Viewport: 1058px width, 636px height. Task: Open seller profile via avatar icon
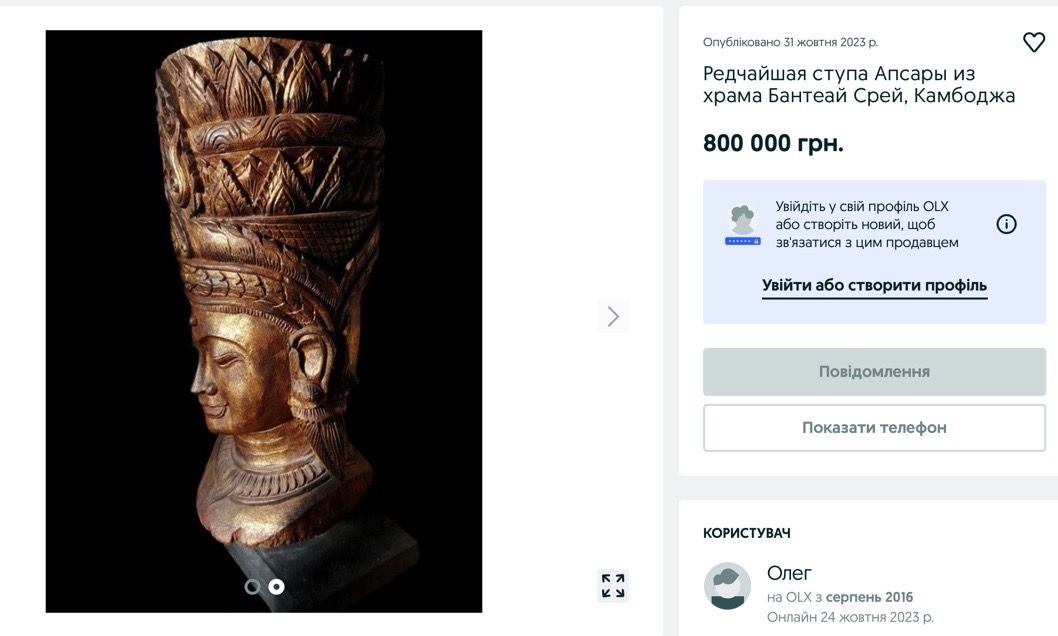pyautogui.click(x=727, y=585)
